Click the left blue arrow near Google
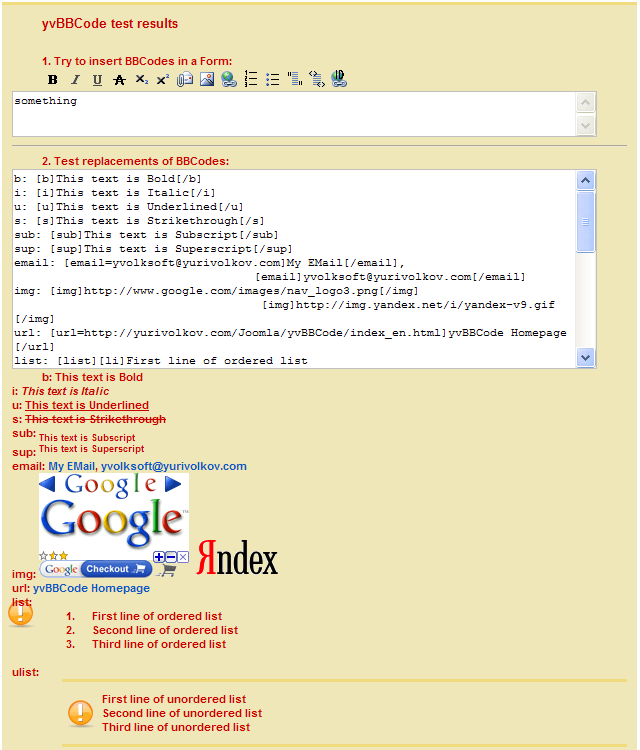This screenshot has width=640, height=750. [47, 484]
